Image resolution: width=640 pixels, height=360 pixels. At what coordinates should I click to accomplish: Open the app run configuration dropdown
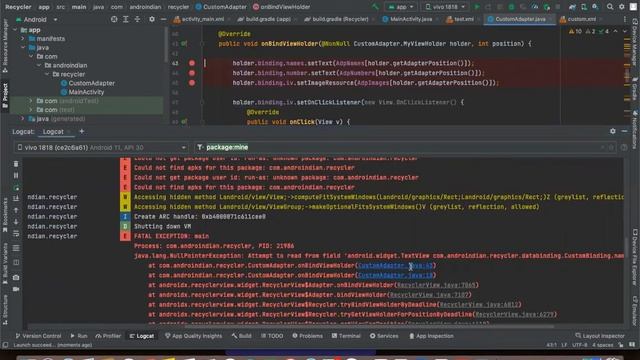401,7
